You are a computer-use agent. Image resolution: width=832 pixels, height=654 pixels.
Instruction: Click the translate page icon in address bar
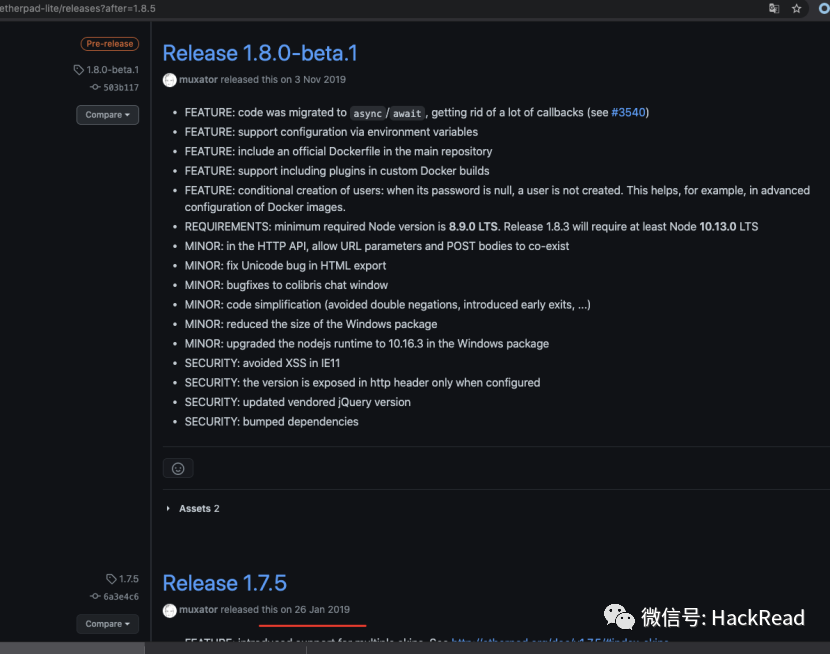coord(774,8)
